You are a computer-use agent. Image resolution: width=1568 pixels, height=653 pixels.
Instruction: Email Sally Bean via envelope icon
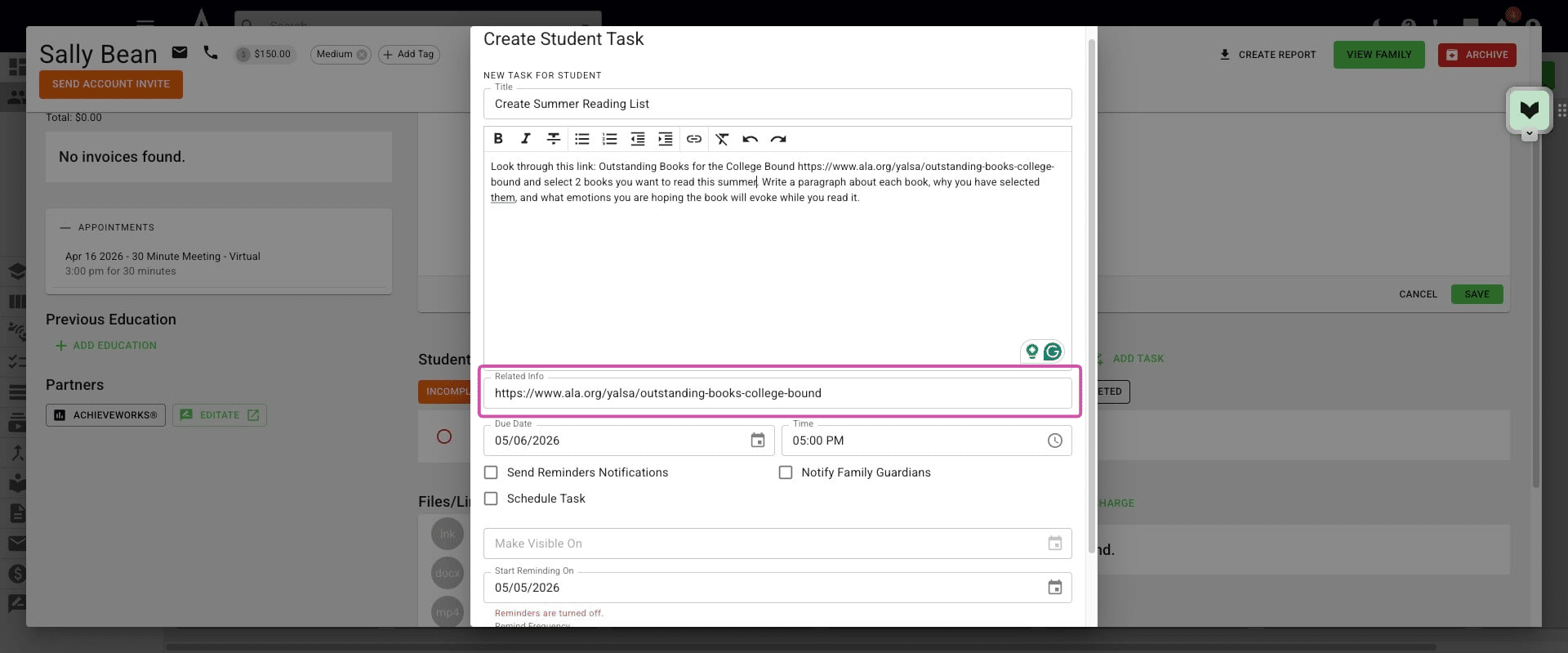click(180, 53)
